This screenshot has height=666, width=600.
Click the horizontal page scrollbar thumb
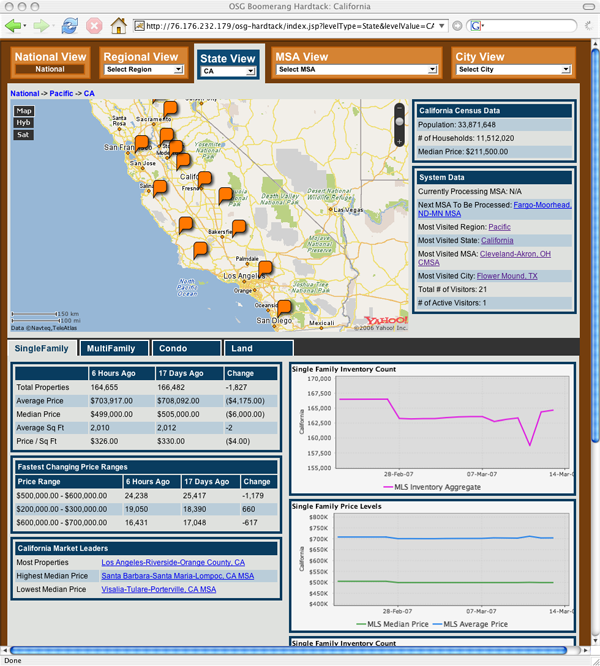click(289, 650)
